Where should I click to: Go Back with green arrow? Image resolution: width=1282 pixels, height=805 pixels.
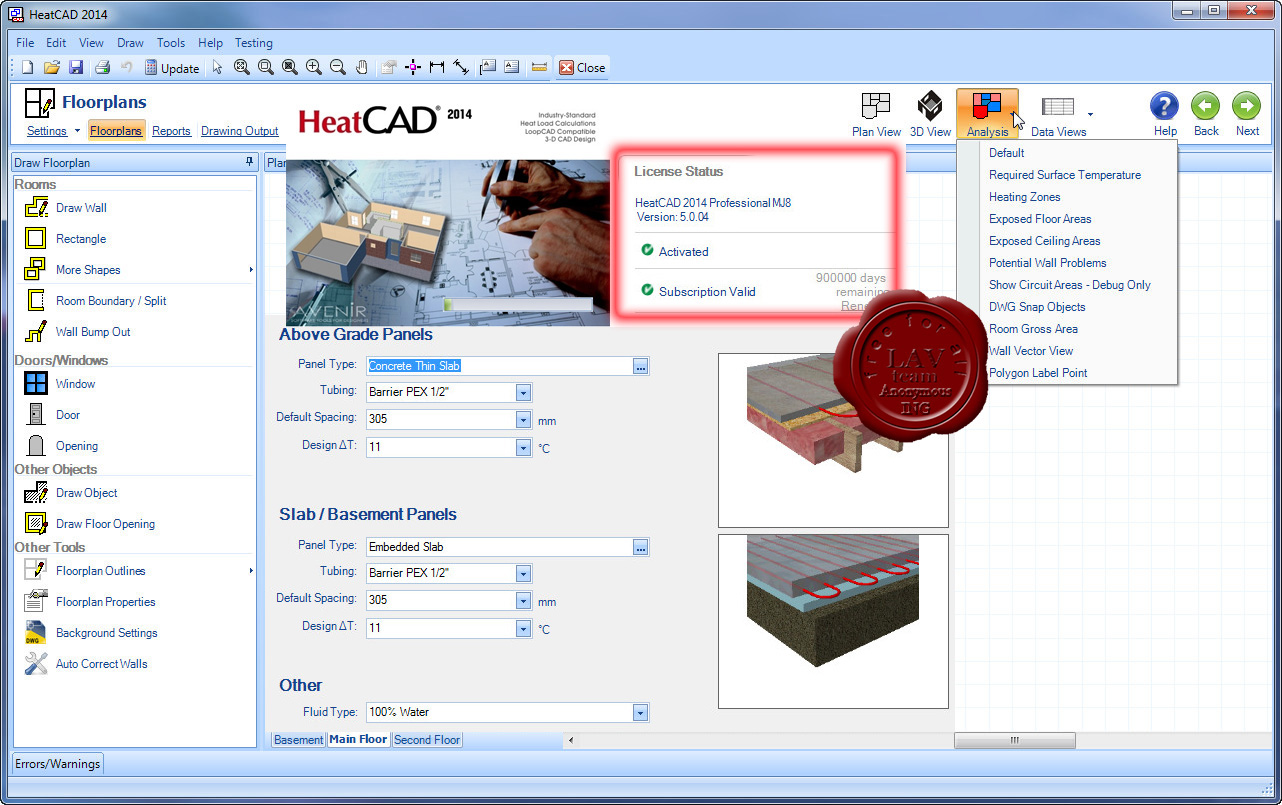[x=1206, y=114]
